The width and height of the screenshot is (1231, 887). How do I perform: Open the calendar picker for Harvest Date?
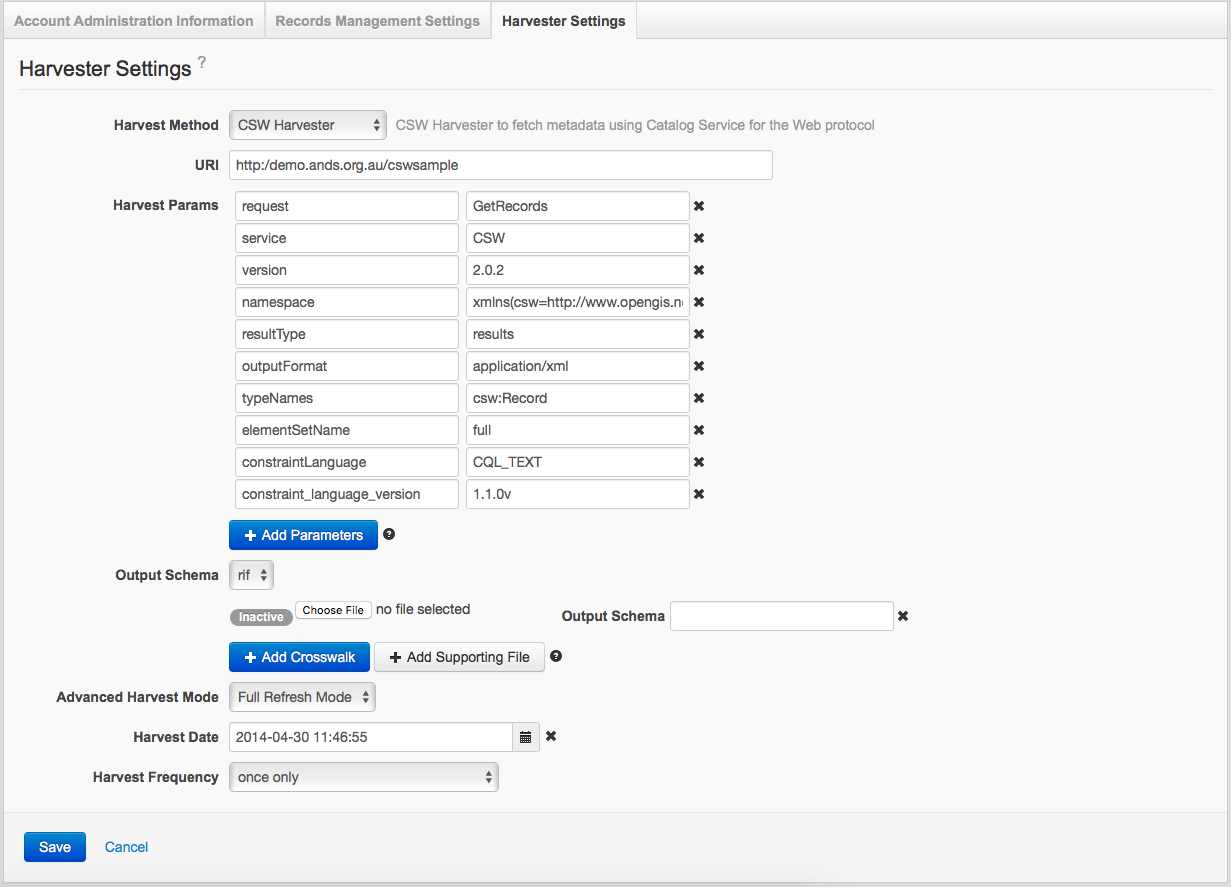(526, 737)
